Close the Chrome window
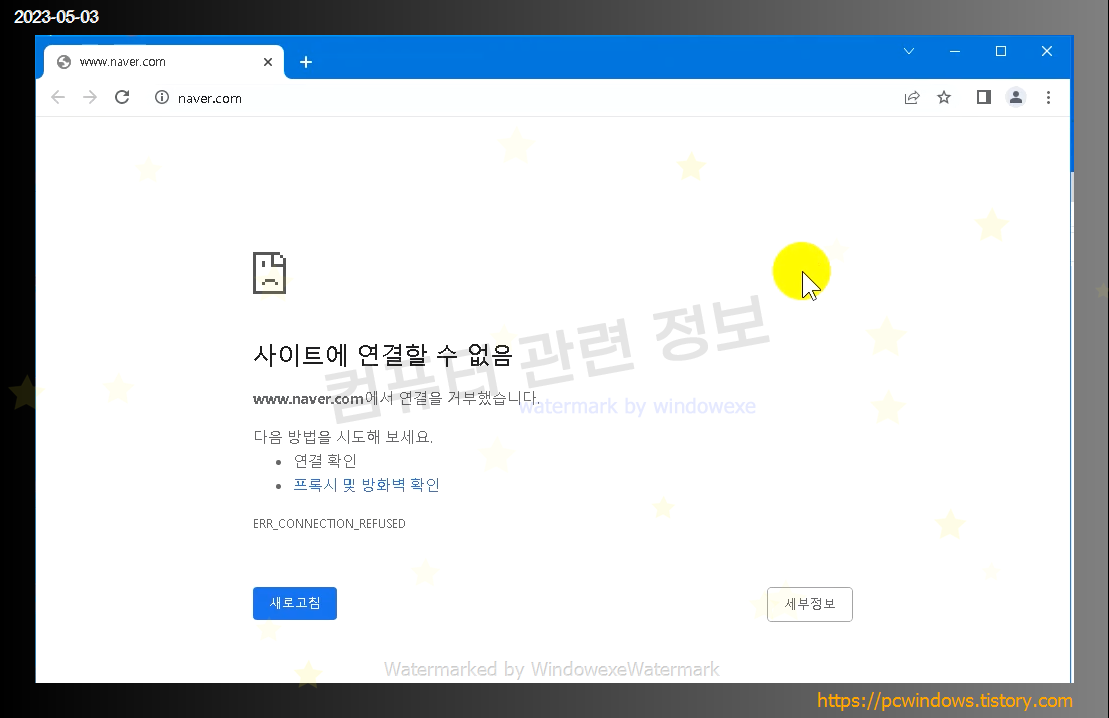The image size is (1109, 718). coord(1047,51)
